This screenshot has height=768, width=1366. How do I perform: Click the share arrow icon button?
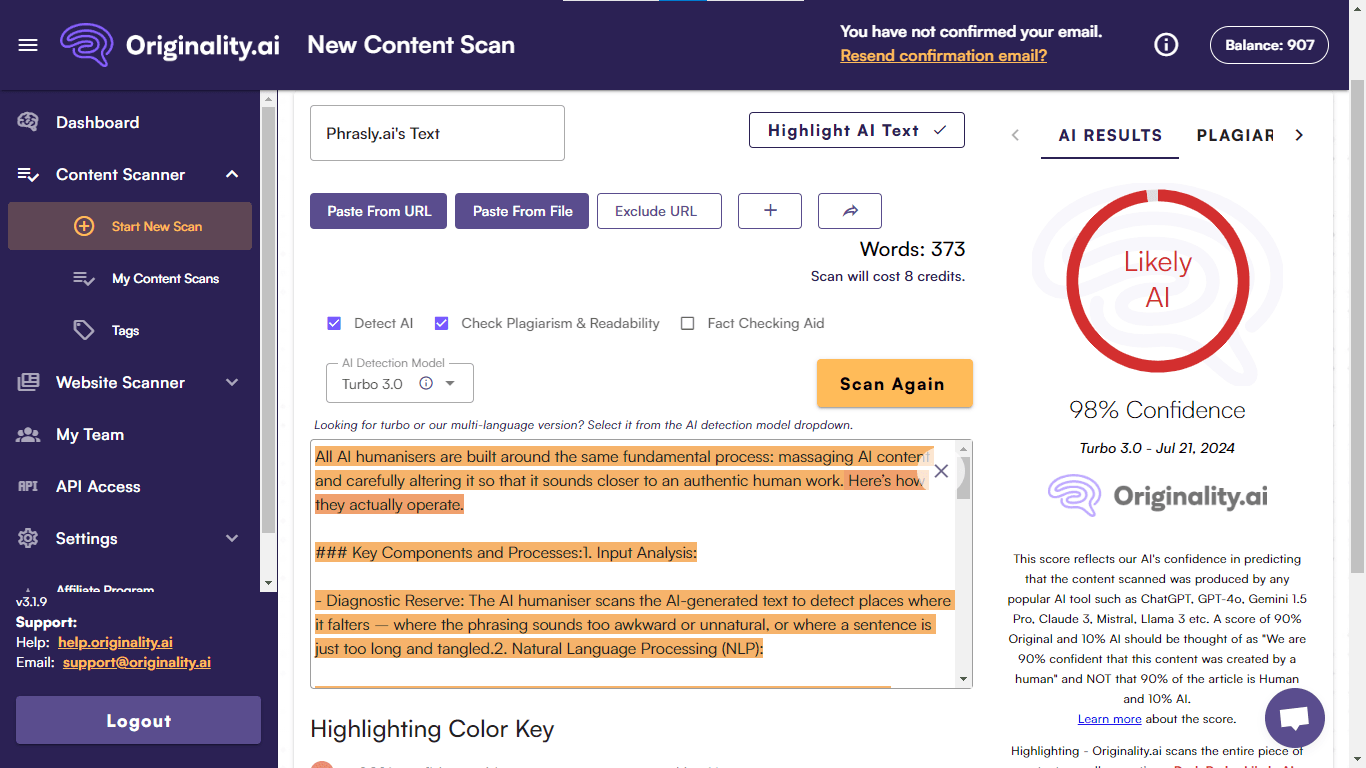tap(850, 211)
